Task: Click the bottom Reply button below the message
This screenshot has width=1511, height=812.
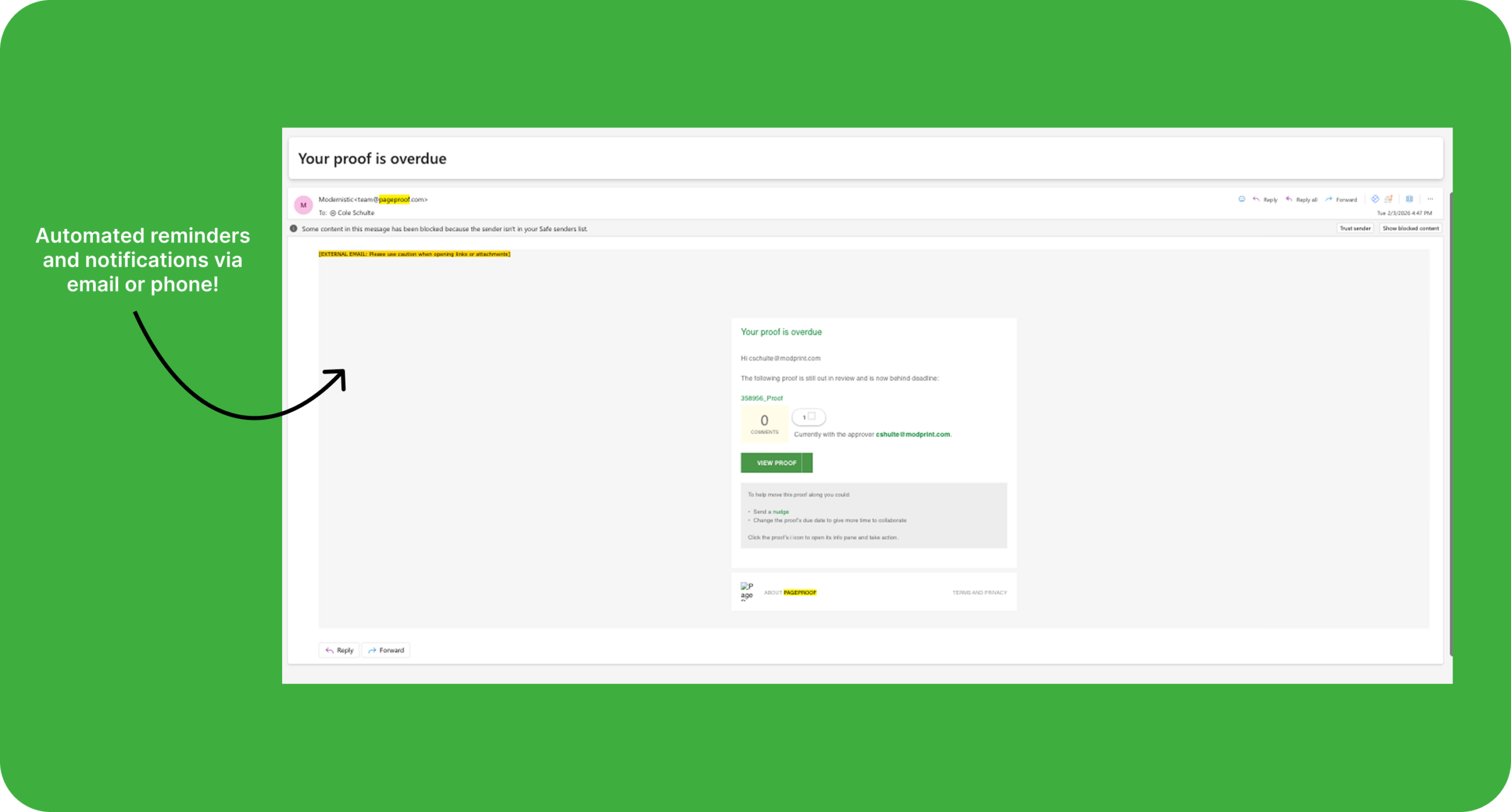Action: 339,650
